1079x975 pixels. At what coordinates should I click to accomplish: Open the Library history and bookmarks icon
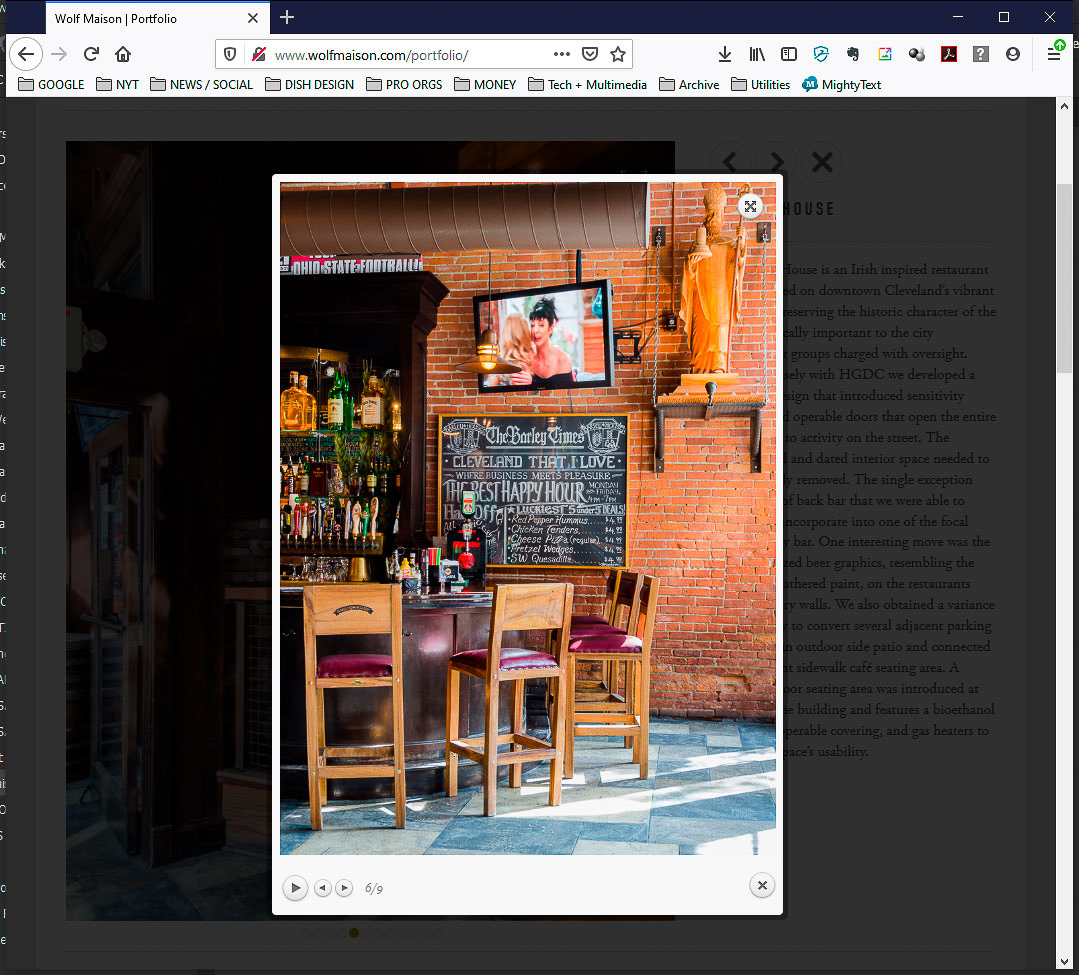(757, 54)
